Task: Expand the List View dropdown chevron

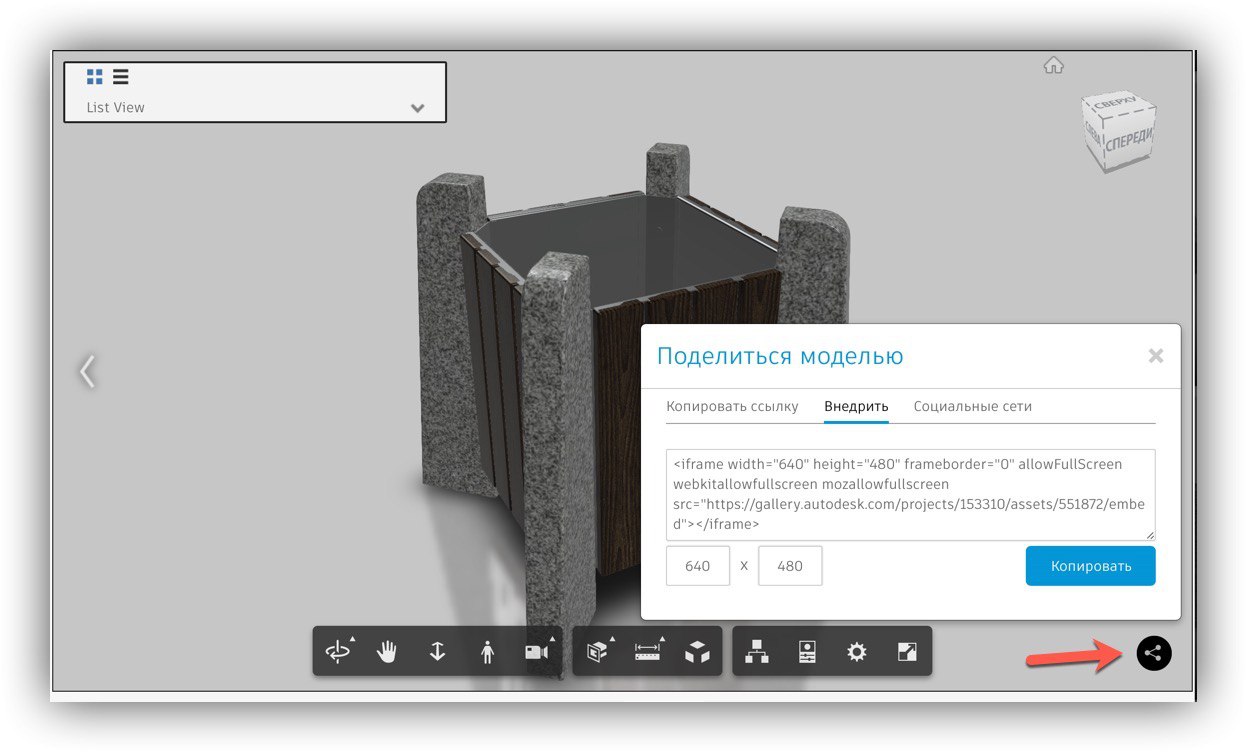Action: 418,108
